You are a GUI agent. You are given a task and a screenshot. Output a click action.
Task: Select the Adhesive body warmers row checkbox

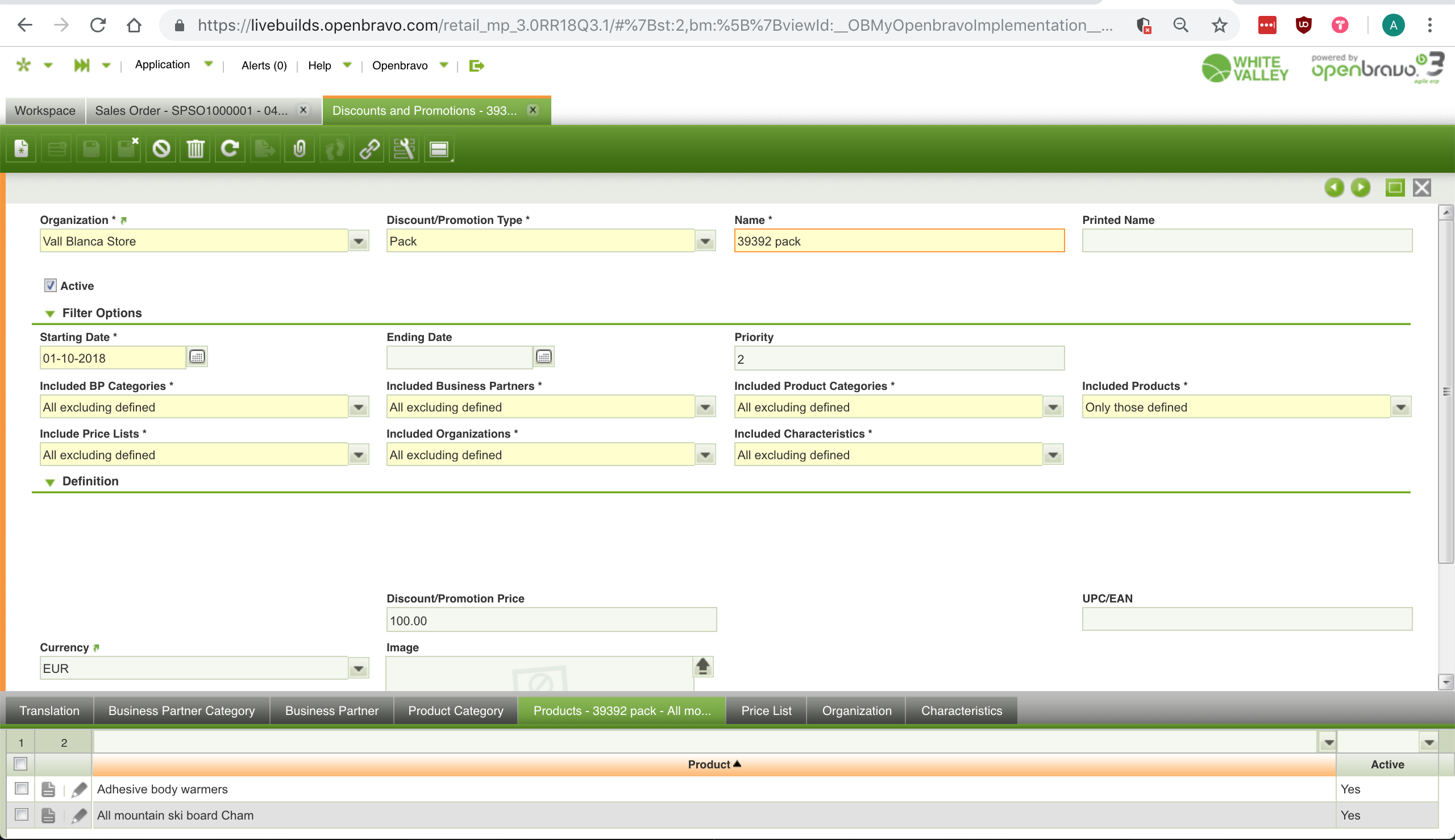coord(22,788)
